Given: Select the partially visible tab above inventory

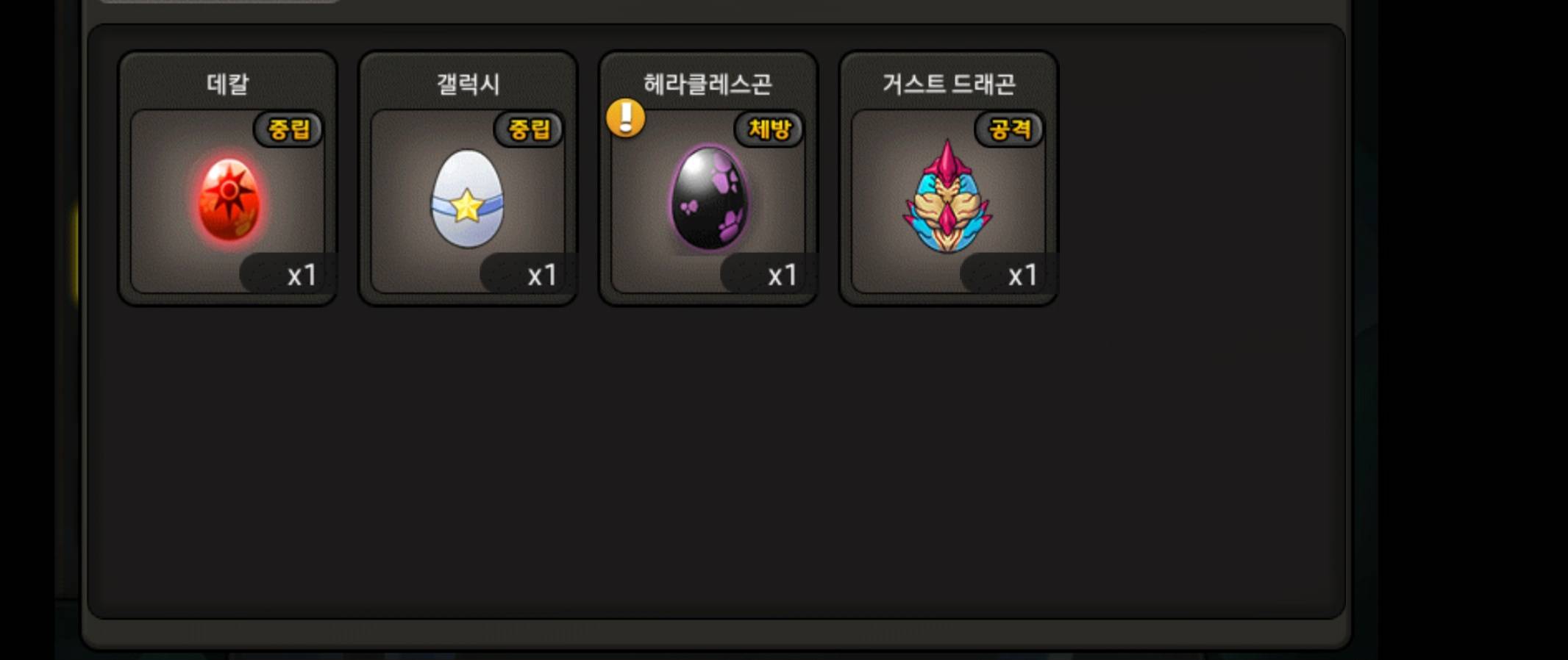Looking at the screenshot, I should tap(219, 1).
